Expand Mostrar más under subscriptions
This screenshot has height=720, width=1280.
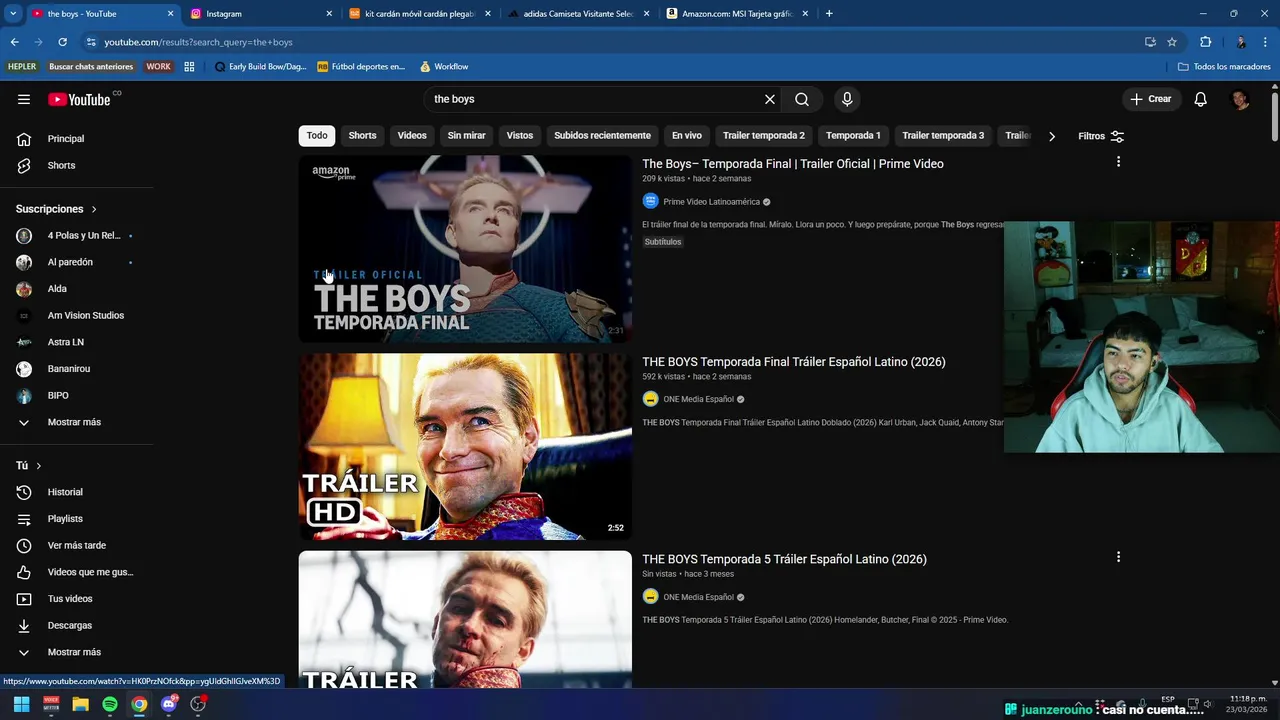pos(76,422)
